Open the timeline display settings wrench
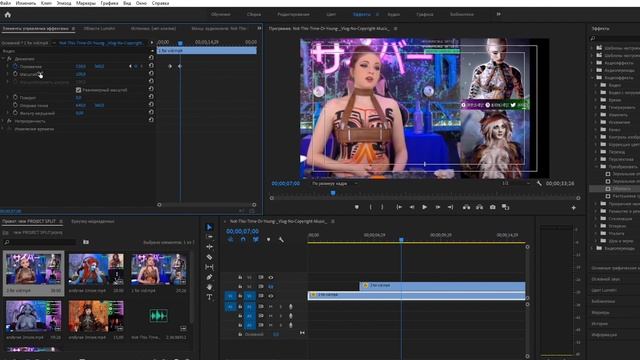This screenshot has height=360, width=640. pyautogui.click(x=281, y=240)
